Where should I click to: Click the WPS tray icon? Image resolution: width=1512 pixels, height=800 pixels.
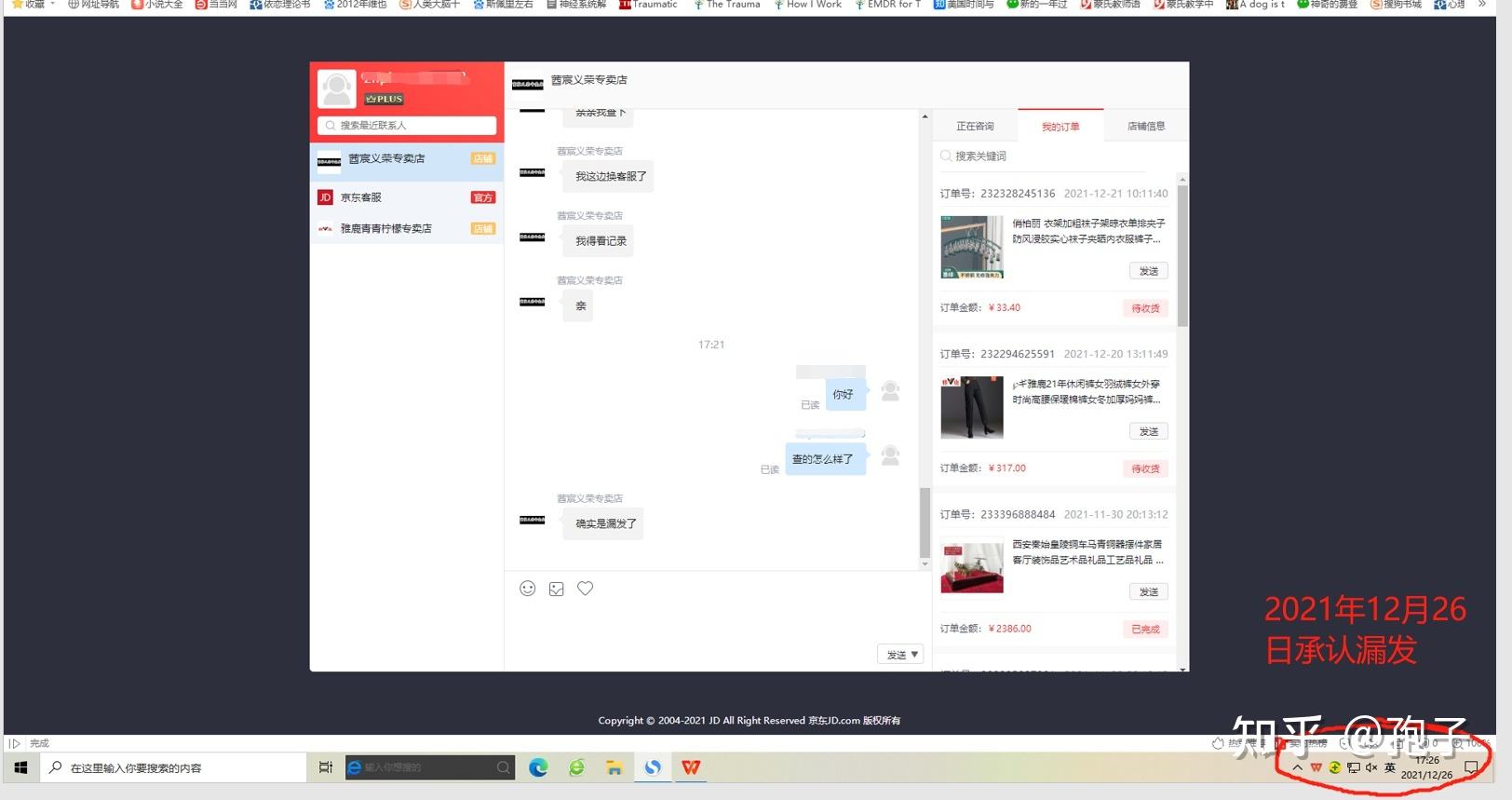(1316, 767)
